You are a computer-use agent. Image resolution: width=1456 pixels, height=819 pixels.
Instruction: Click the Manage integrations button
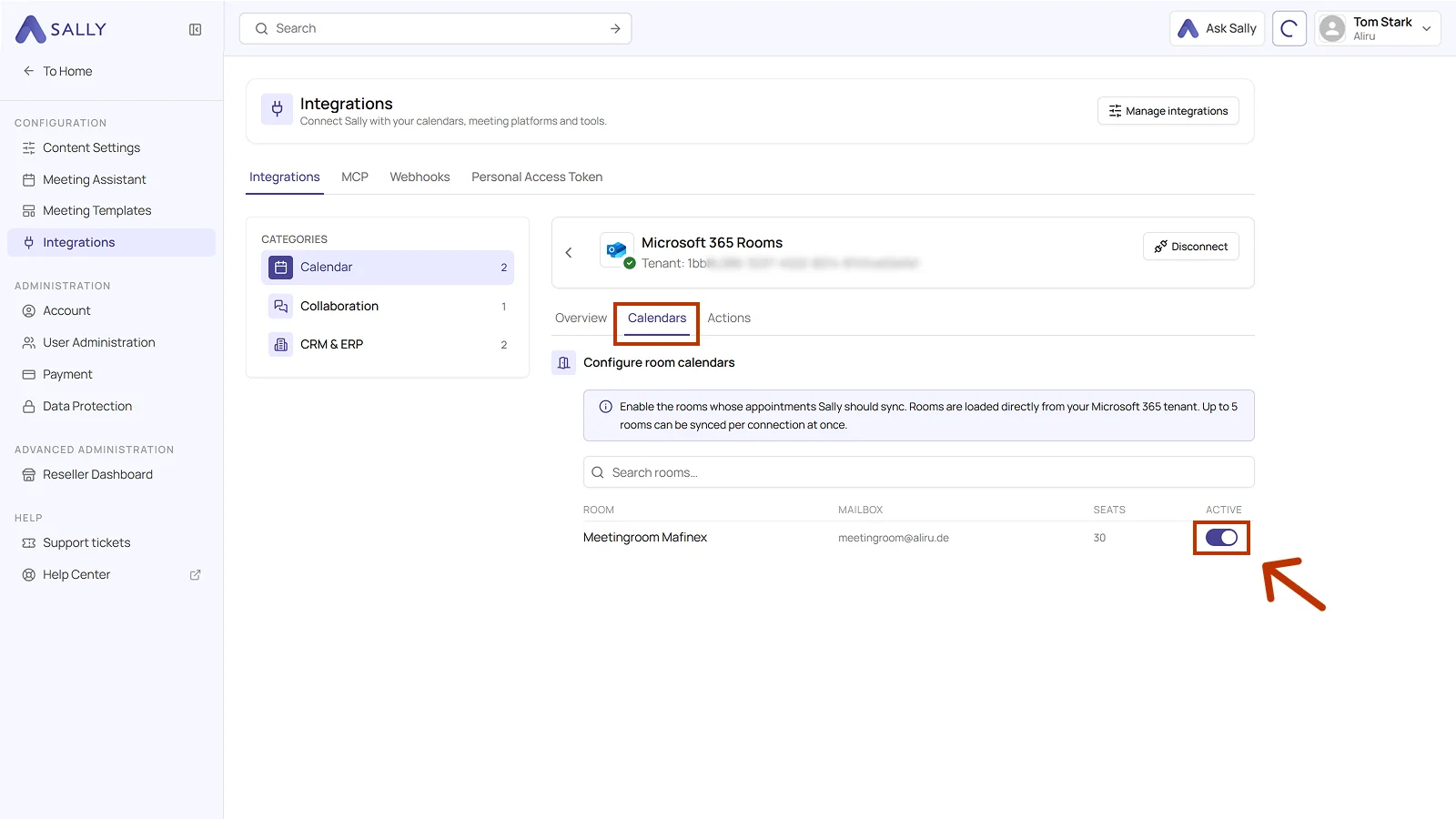1168,111
